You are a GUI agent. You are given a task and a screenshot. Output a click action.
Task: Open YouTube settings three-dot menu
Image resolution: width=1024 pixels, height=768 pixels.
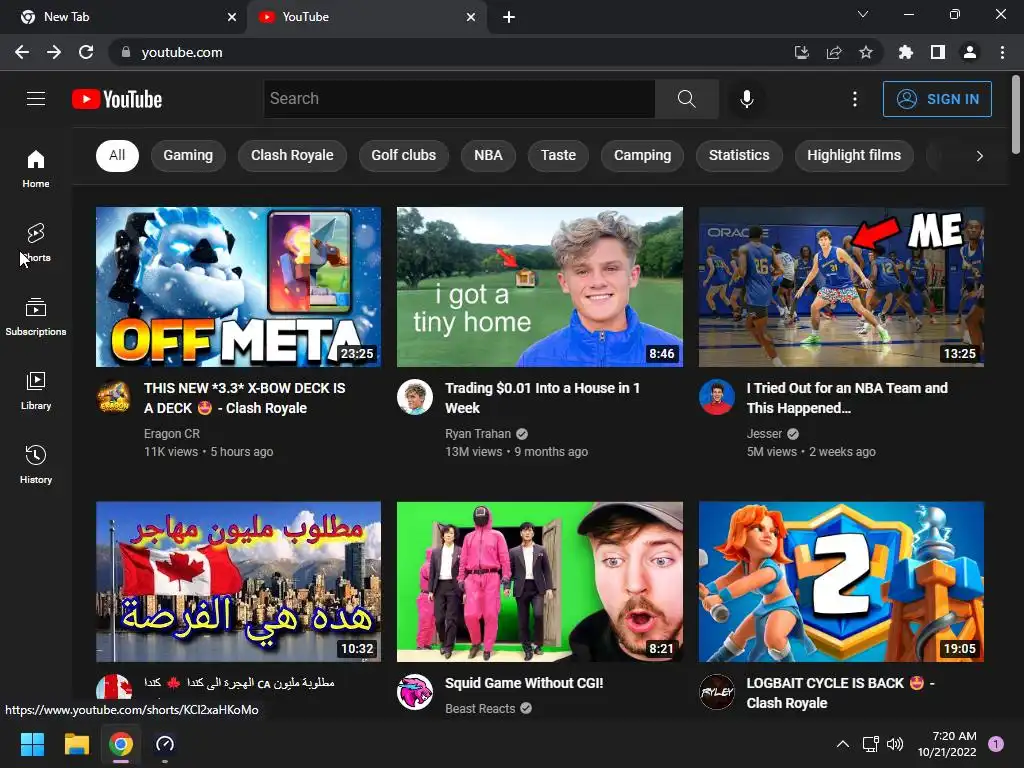854,99
